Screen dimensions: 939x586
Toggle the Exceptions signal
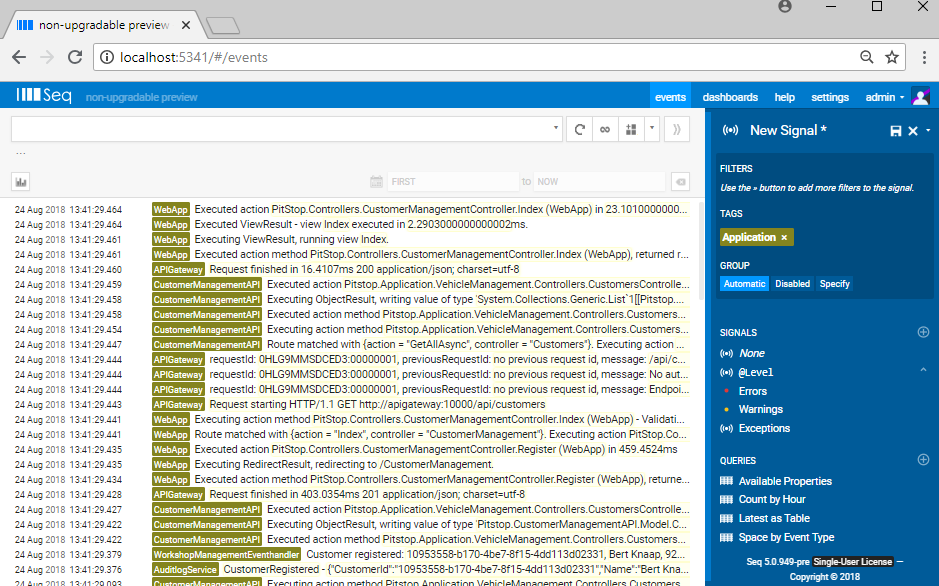(x=764, y=429)
